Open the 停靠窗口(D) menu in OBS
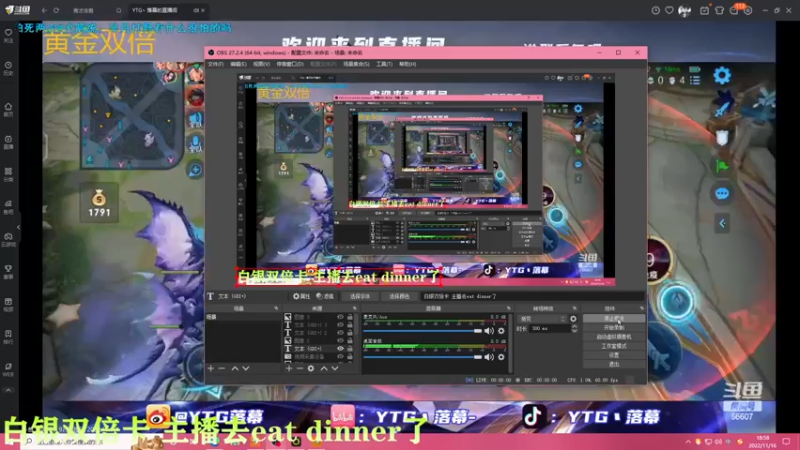800x450 pixels. (290, 64)
